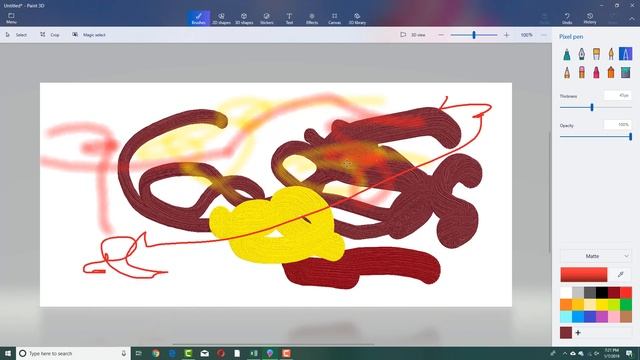Collapse the top ribbon with chevron
This screenshot has height=360, width=640.
[x=632, y=19]
